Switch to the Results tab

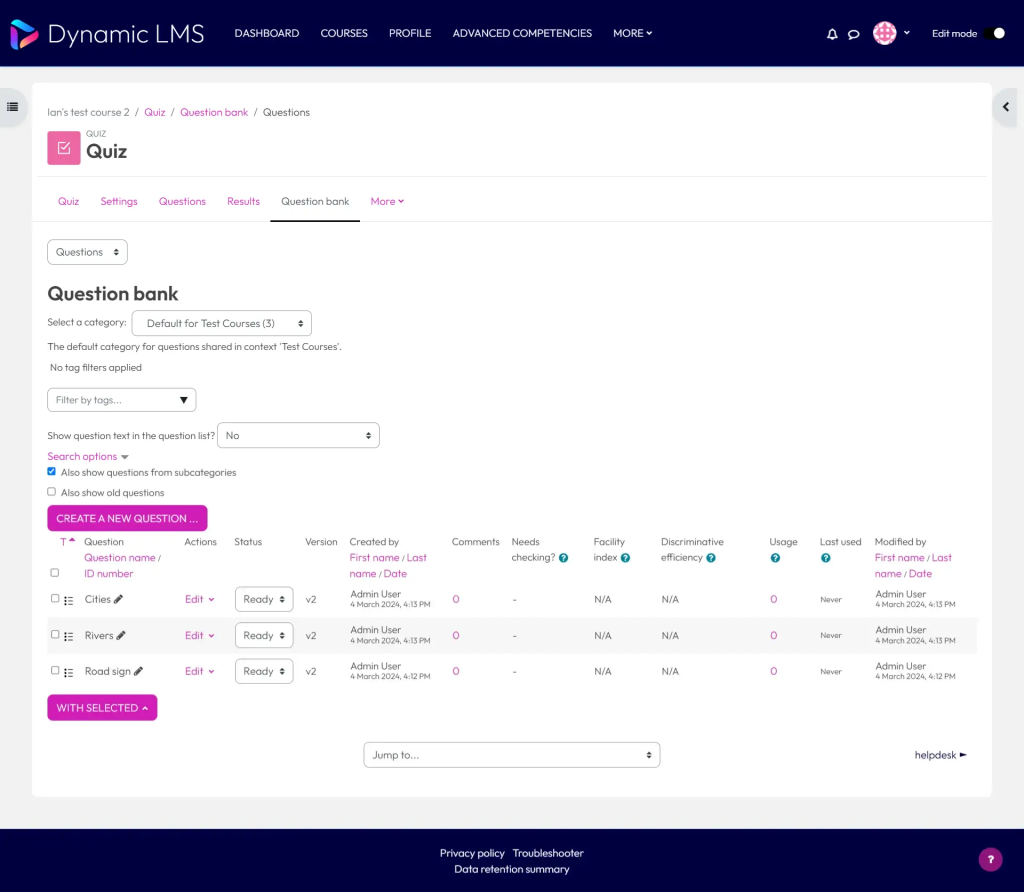pyautogui.click(x=244, y=201)
